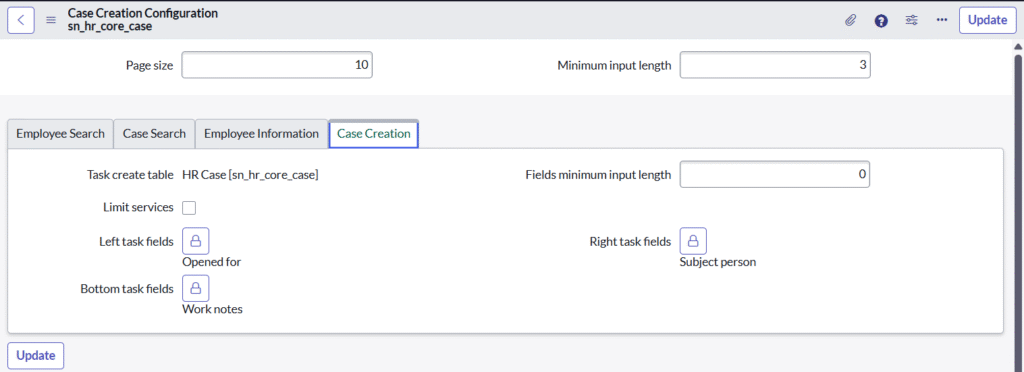Click the Update button in header
Viewport: 1024px width, 372px height.
(x=987, y=20)
